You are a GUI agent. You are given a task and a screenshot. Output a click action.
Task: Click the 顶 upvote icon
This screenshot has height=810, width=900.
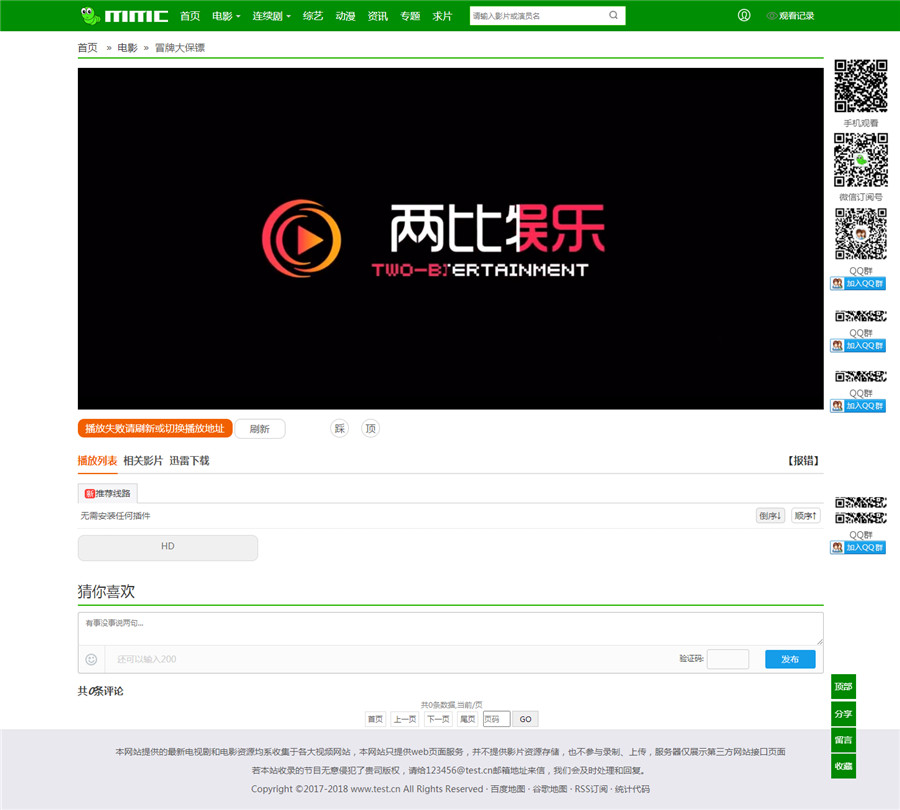click(371, 428)
